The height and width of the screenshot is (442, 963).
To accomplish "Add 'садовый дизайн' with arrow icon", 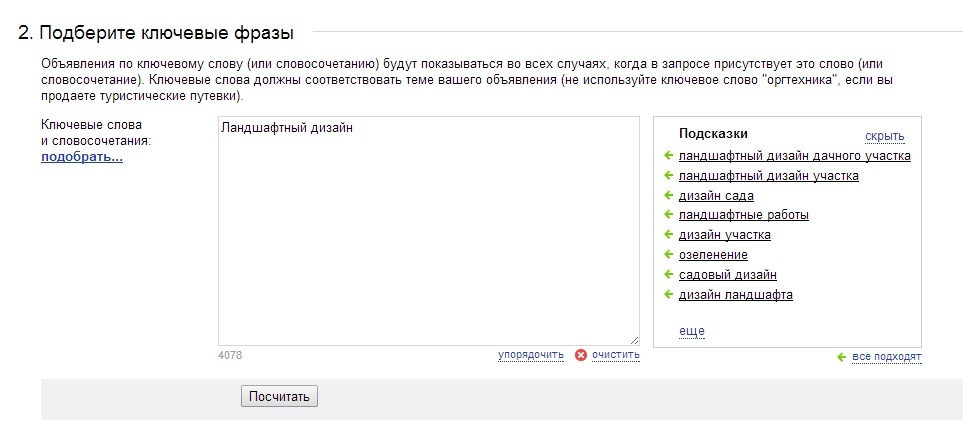I will point(669,274).
